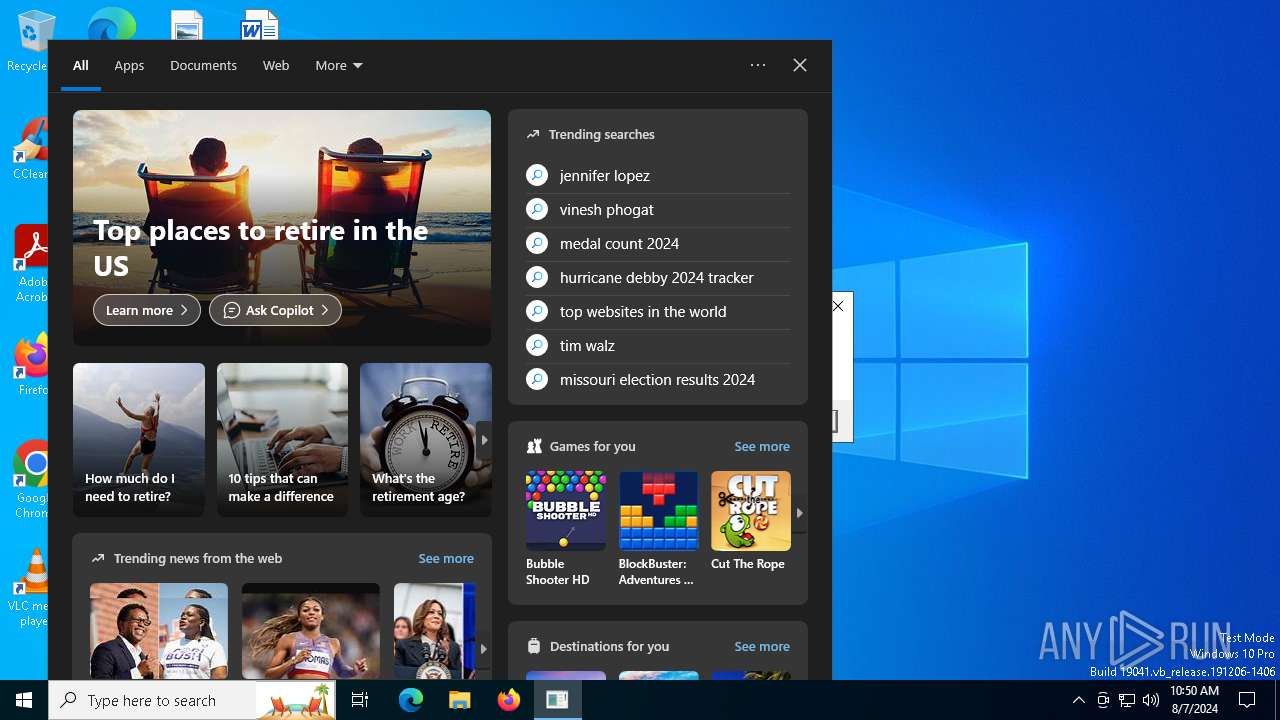
Task: Click the search icon next to medal count 2024
Action: click(x=537, y=243)
